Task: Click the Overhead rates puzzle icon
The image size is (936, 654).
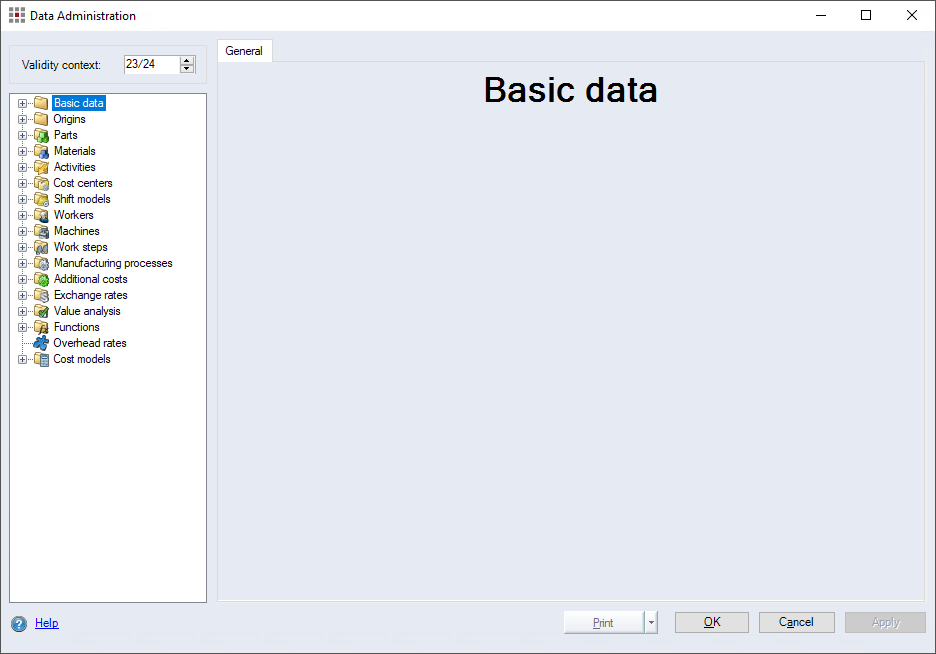Action: pos(41,343)
